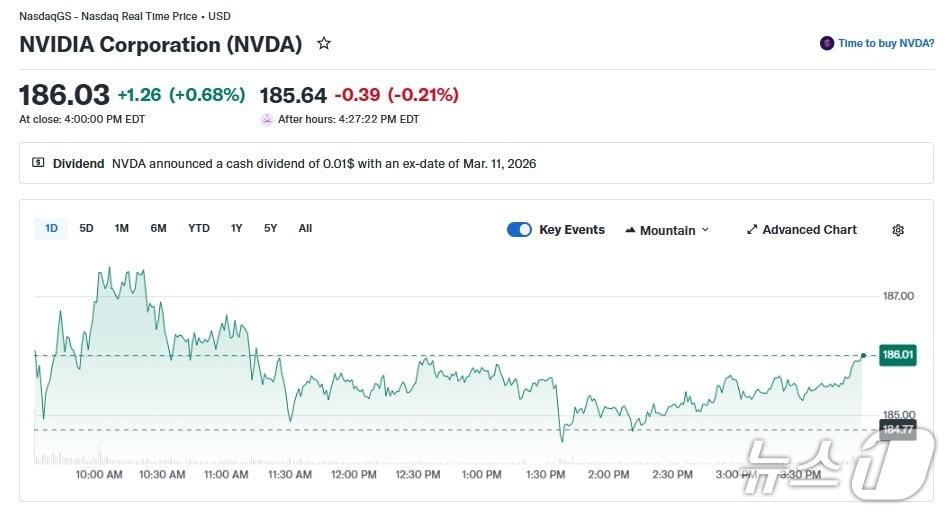The image size is (950, 515).
Task: Switch to the 5D range tab
Action: [x=86, y=228]
